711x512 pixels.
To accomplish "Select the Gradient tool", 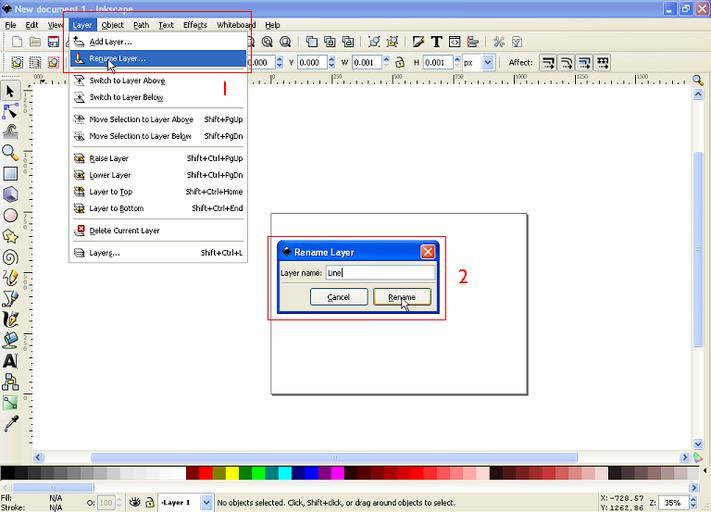I will coord(10,403).
